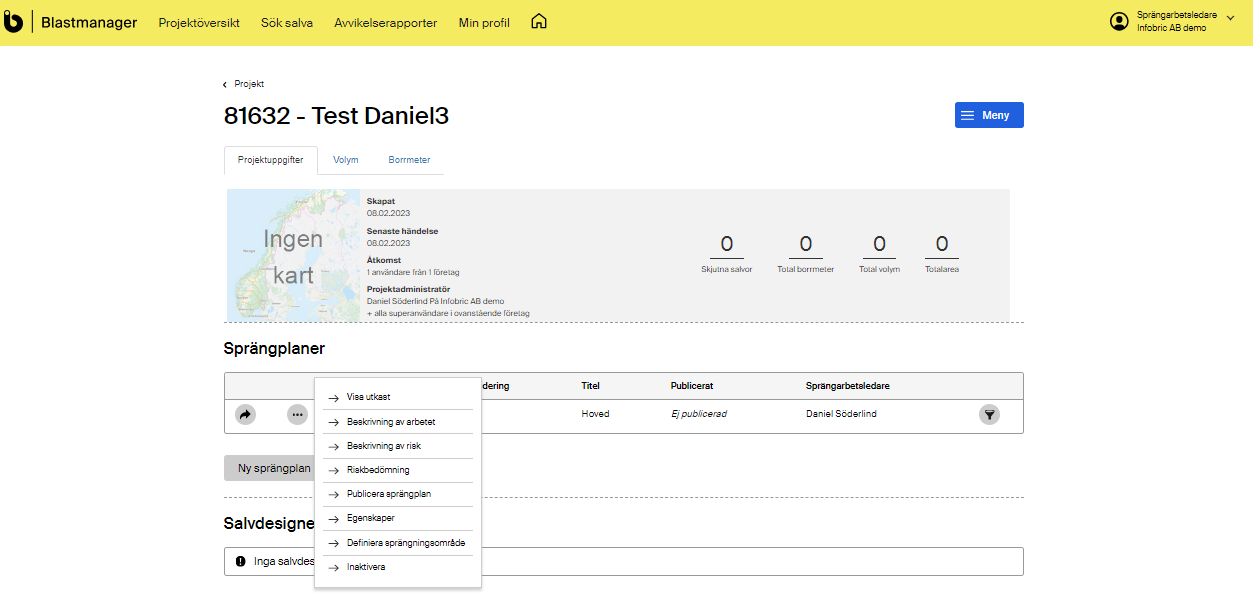
Task: Switch to the Borrmeter tab
Action: click(x=409, y=160)
